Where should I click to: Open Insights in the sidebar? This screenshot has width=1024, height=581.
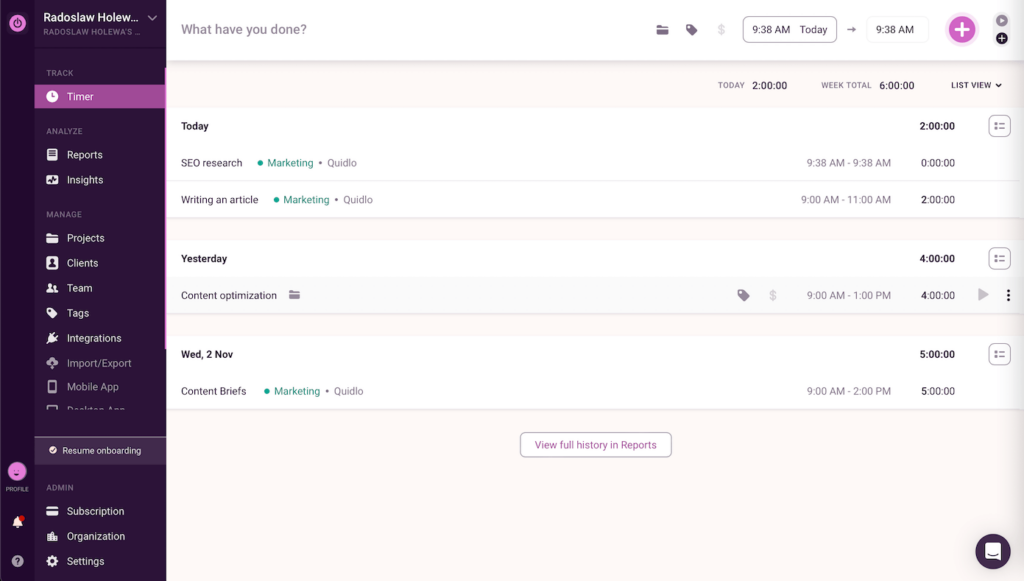point(84,180)
